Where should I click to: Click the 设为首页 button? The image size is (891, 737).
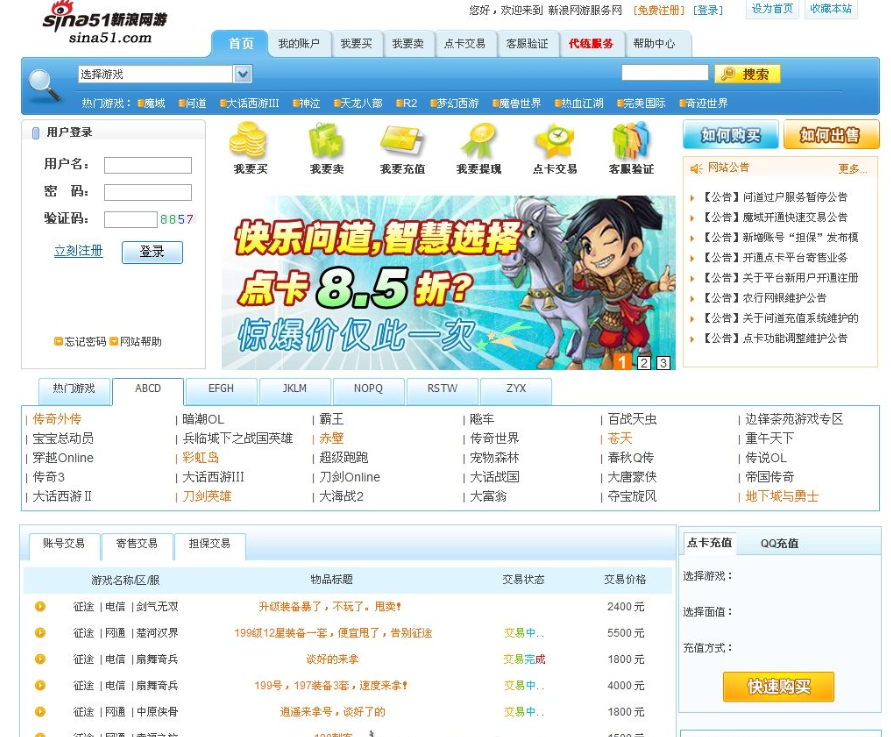[772, 9]
